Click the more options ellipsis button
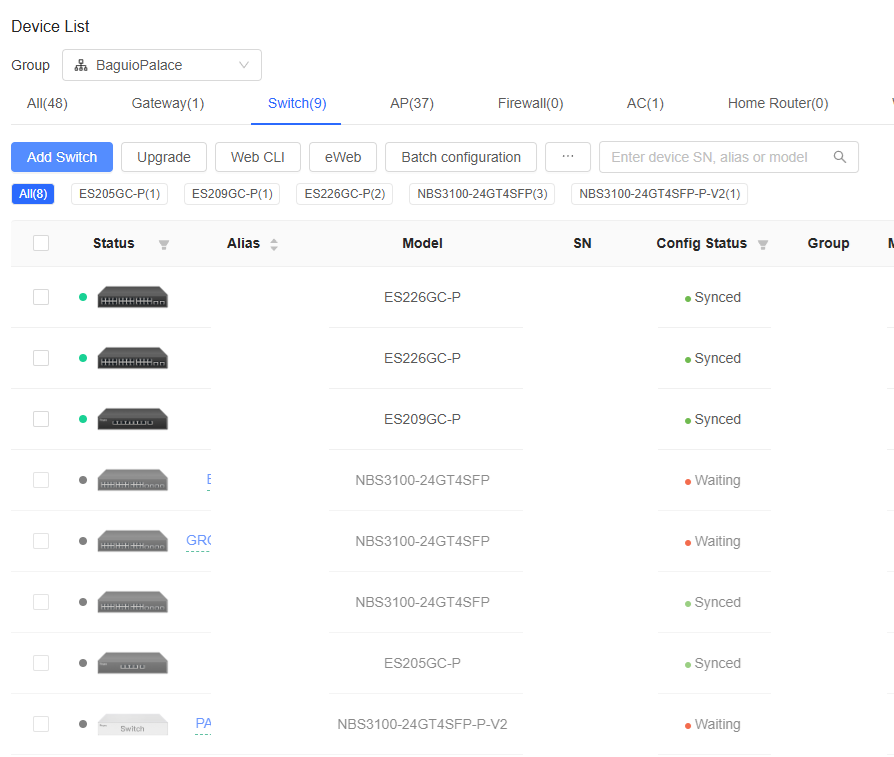Image resolution: width=894 pixels, height=757 pixels. pos(568,157)
